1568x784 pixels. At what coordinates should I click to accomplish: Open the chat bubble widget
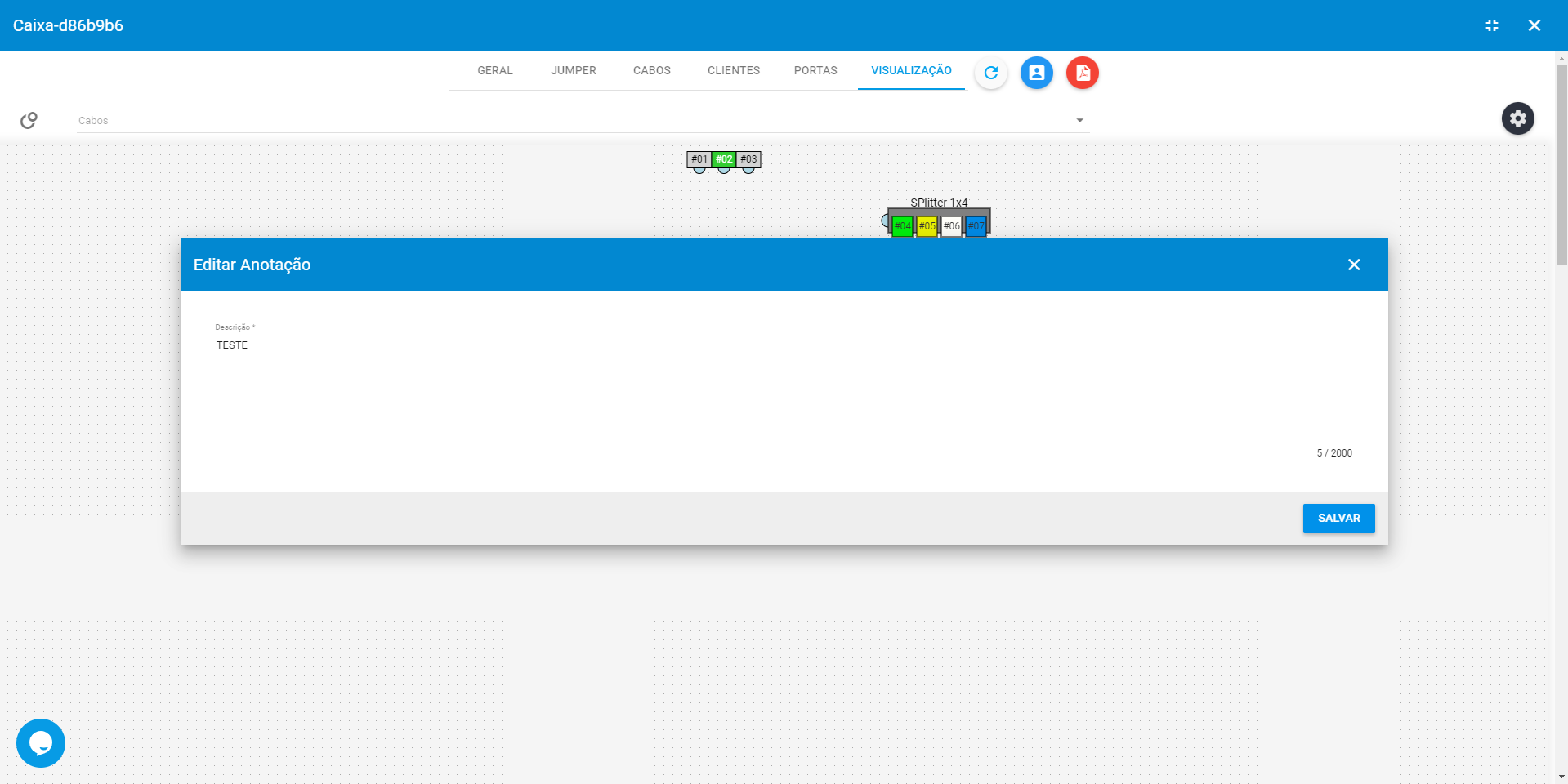[x=41, y=743]
